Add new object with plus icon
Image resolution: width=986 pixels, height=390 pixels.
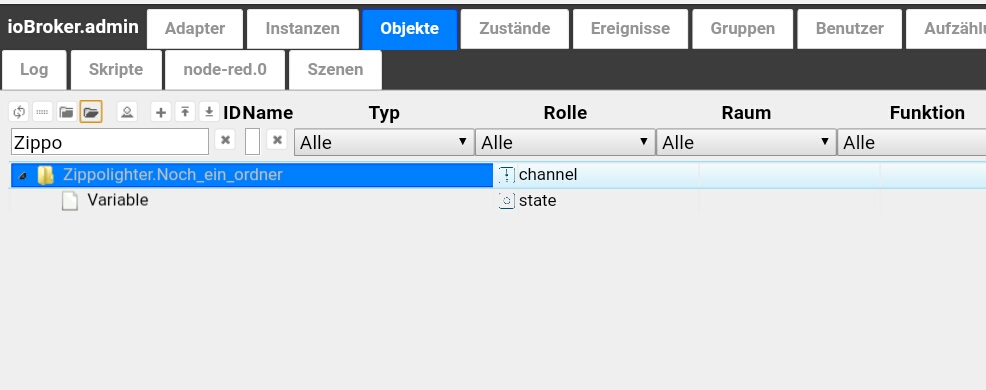pyautogui.click(x=161, y=113)
